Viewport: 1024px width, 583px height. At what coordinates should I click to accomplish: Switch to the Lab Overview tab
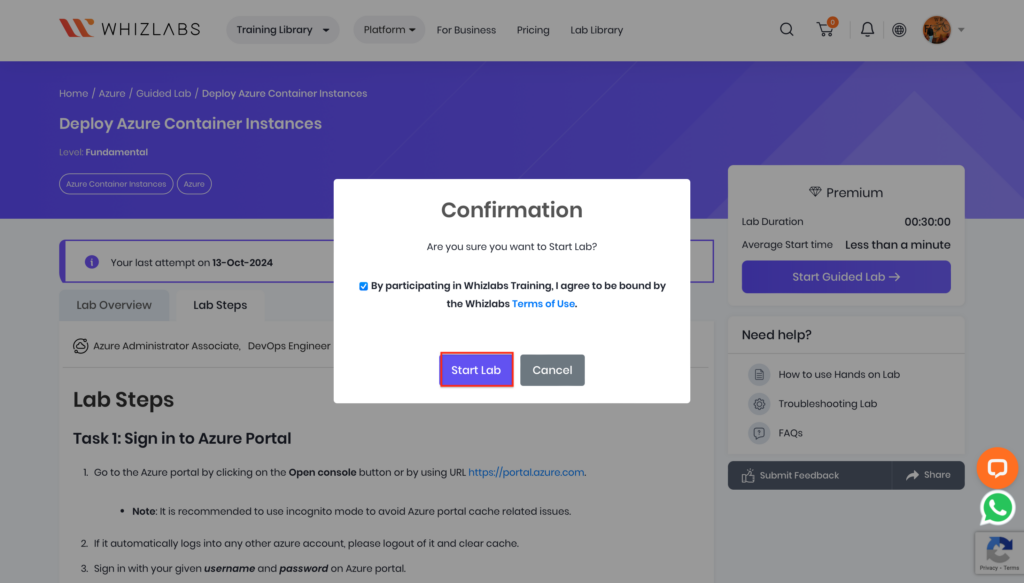pos(114,305)
